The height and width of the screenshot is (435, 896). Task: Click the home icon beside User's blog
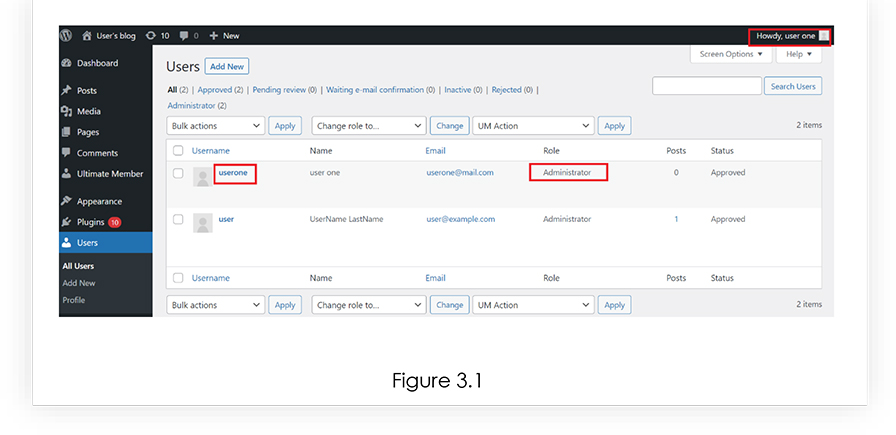pyautogui.click(x=87, y=35)
